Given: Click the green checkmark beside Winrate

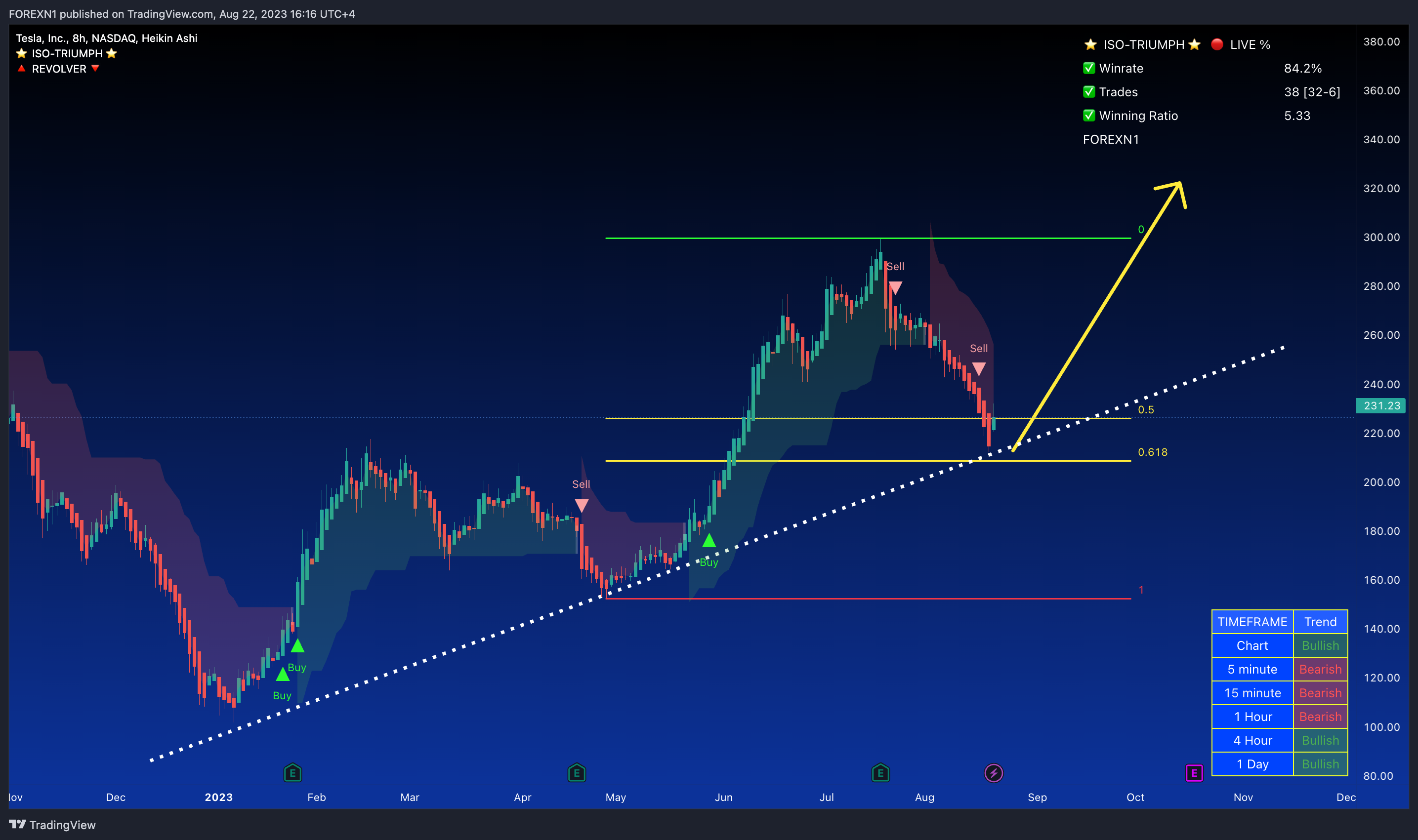Looking at the screenshot, I should (x=1089, y=68).
